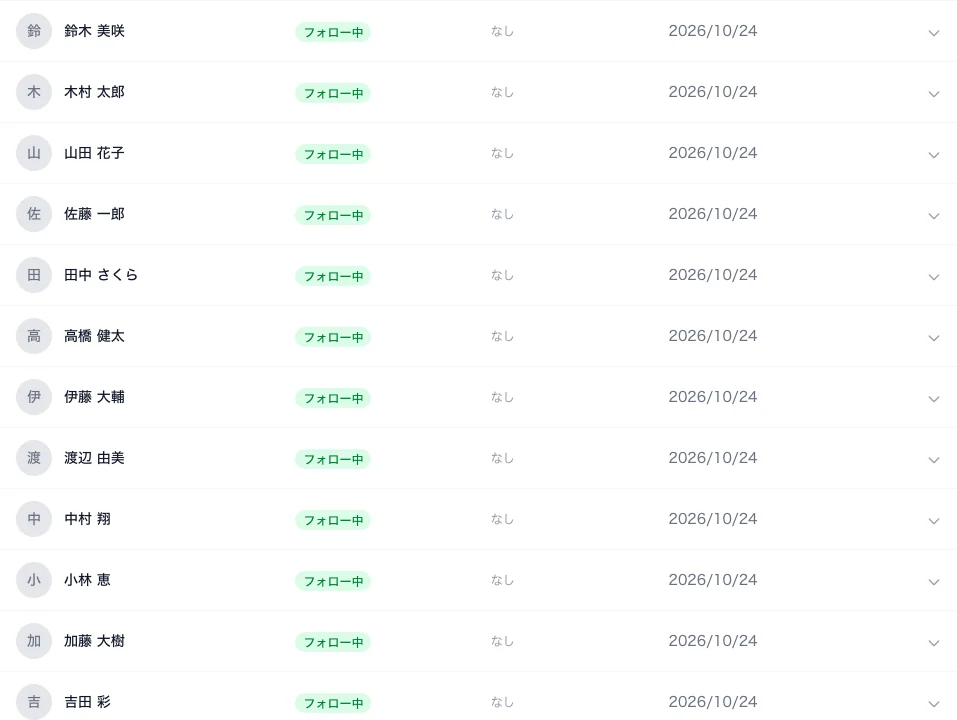This screenshot has width=957, height=720.
Task: Open the 中村 翔 name link
Action: pos(87,519)
